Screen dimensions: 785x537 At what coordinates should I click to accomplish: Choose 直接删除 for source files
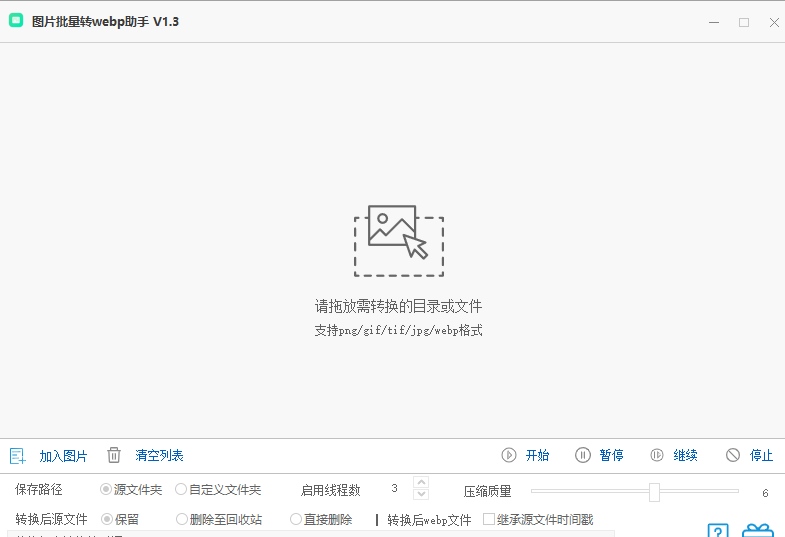(x=296, y=519)
